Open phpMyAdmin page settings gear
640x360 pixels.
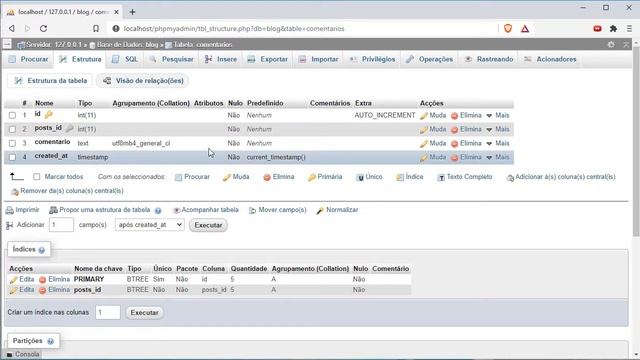(611, 44)
